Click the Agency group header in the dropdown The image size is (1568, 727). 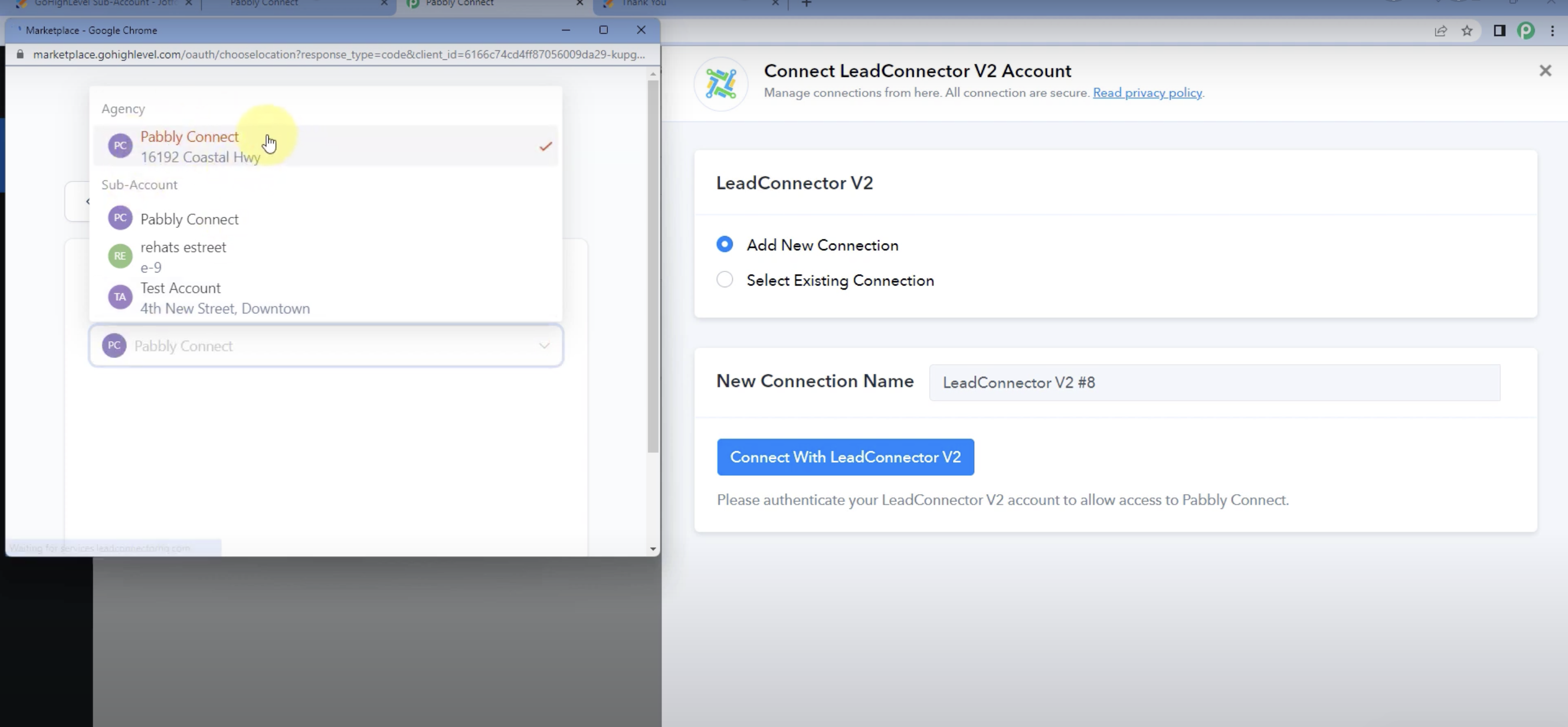(123, 109)
